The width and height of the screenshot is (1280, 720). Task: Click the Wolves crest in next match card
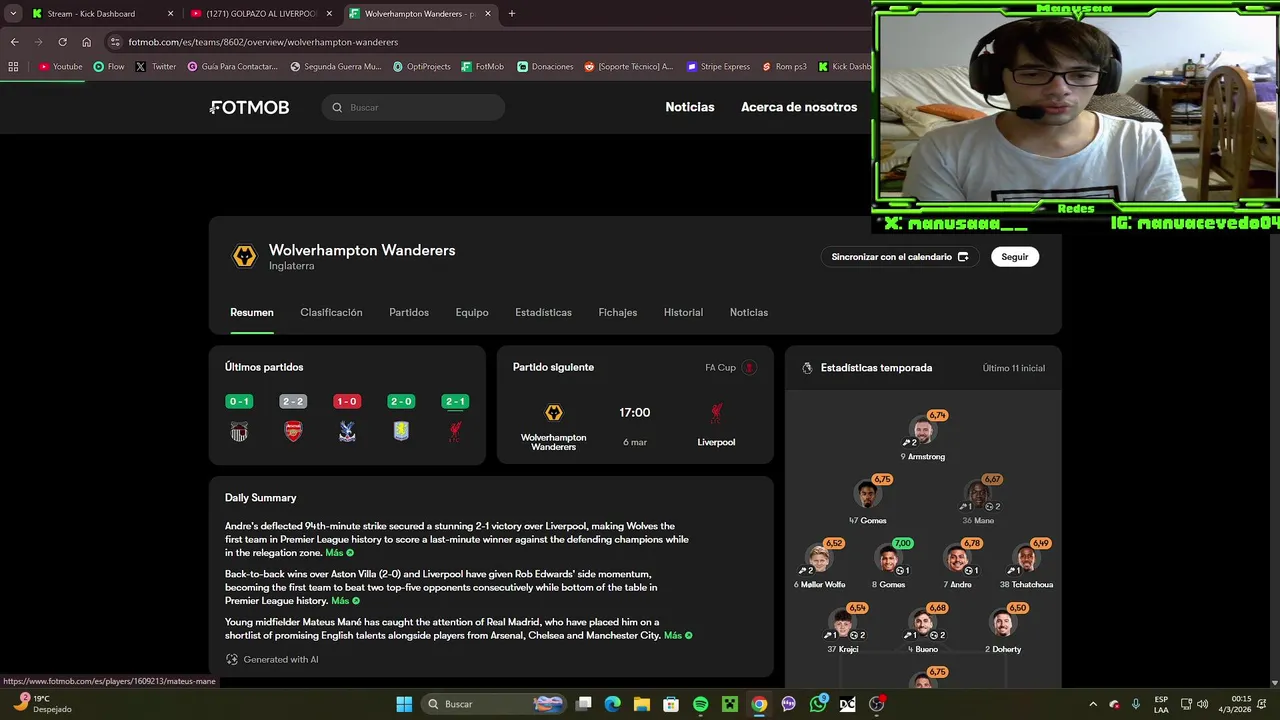(x=553, y=413)
